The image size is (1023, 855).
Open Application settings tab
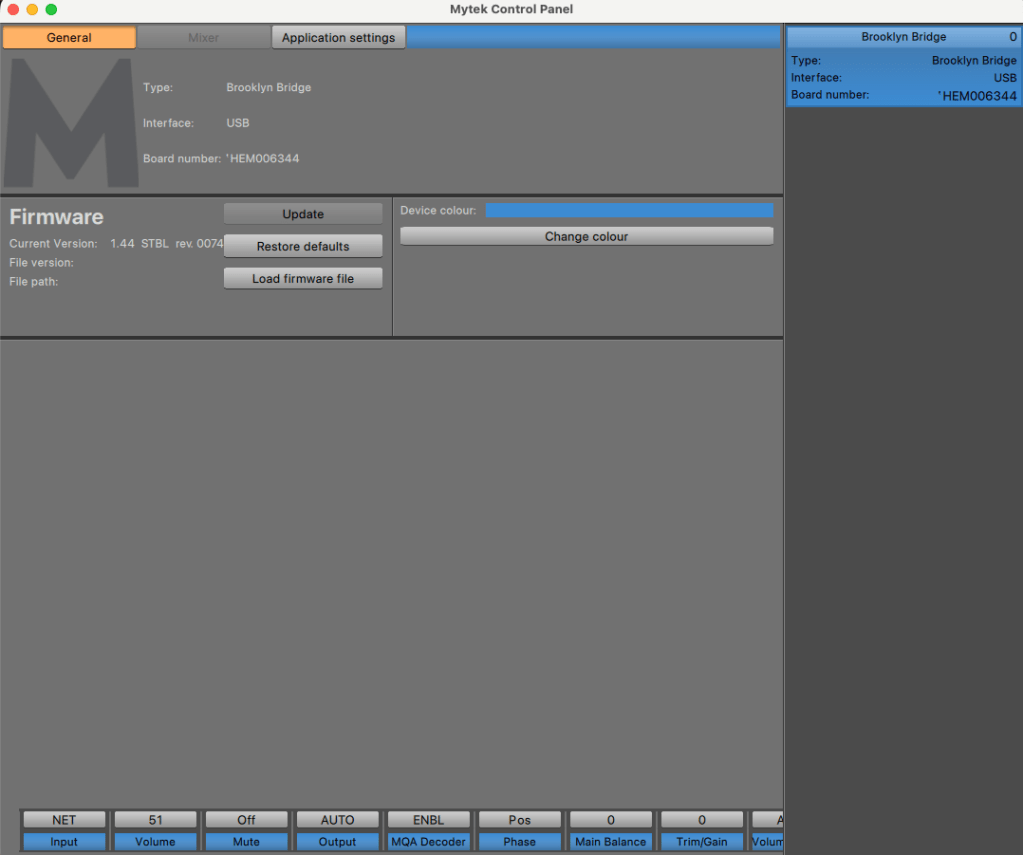tap(338, 38)
